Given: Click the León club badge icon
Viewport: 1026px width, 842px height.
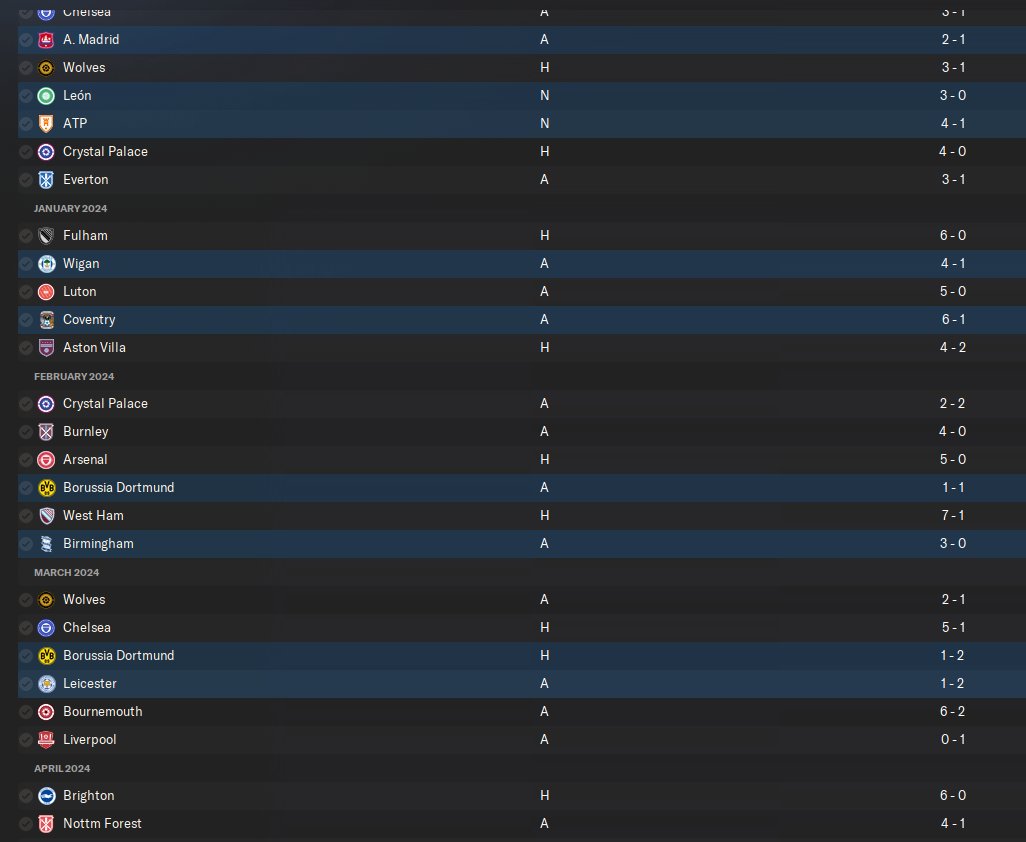Looking at the screenshot, I should [46, 96].
